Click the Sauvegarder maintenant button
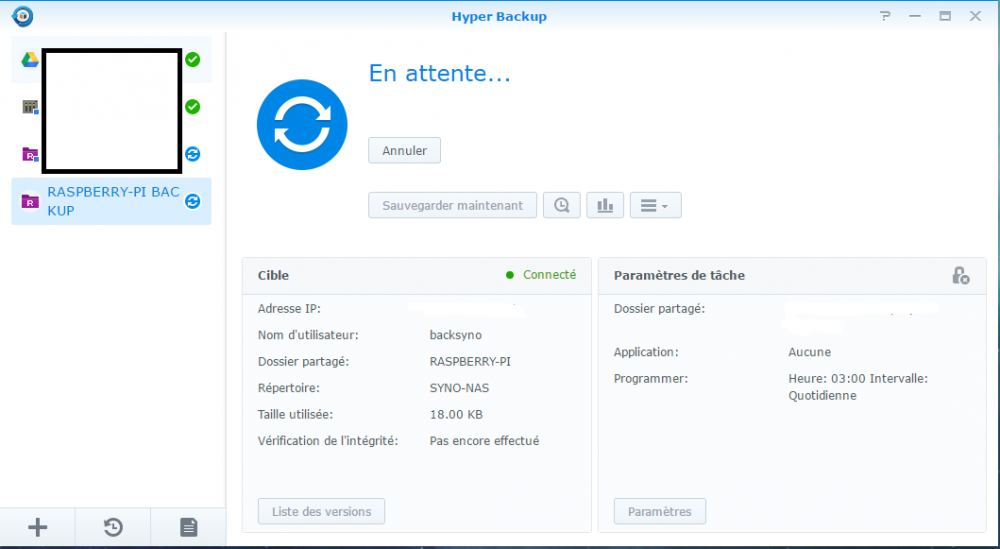 click(453, 205)
